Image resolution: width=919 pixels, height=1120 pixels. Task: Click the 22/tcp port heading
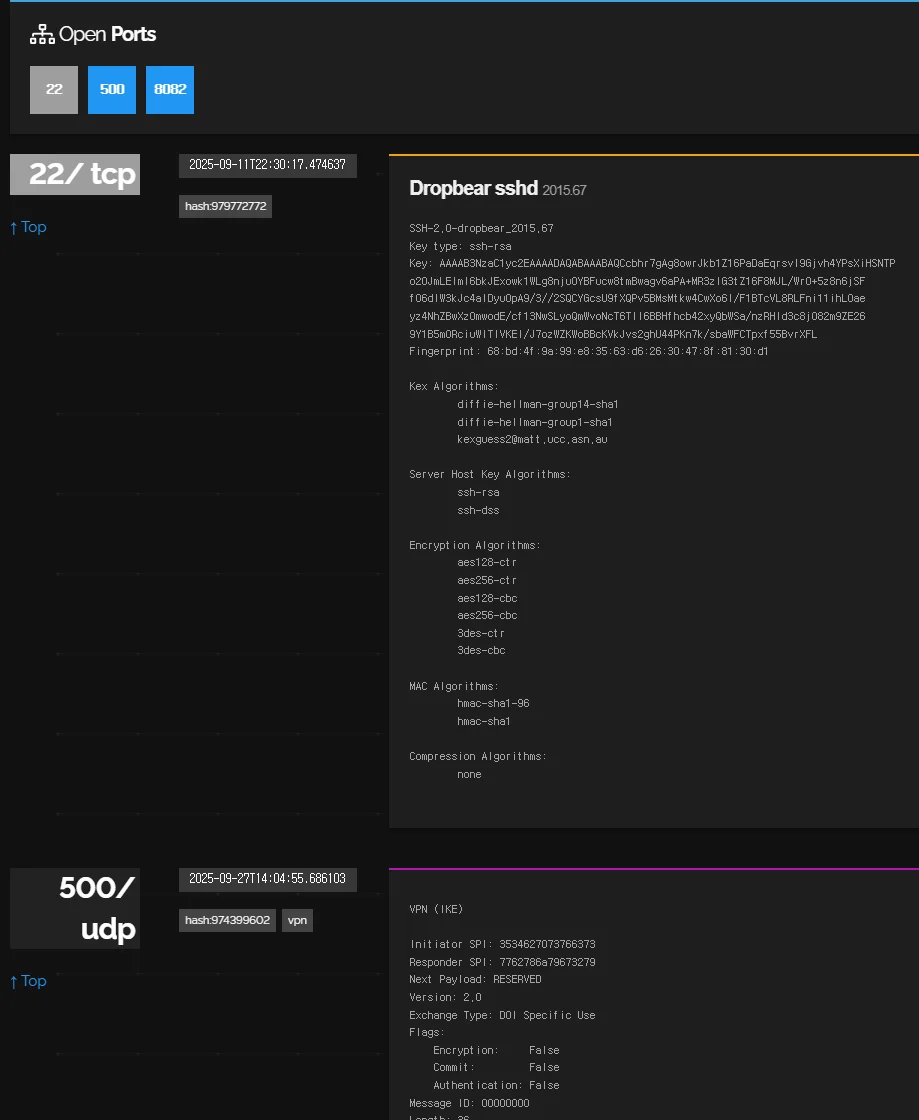(x=75, y=174)
